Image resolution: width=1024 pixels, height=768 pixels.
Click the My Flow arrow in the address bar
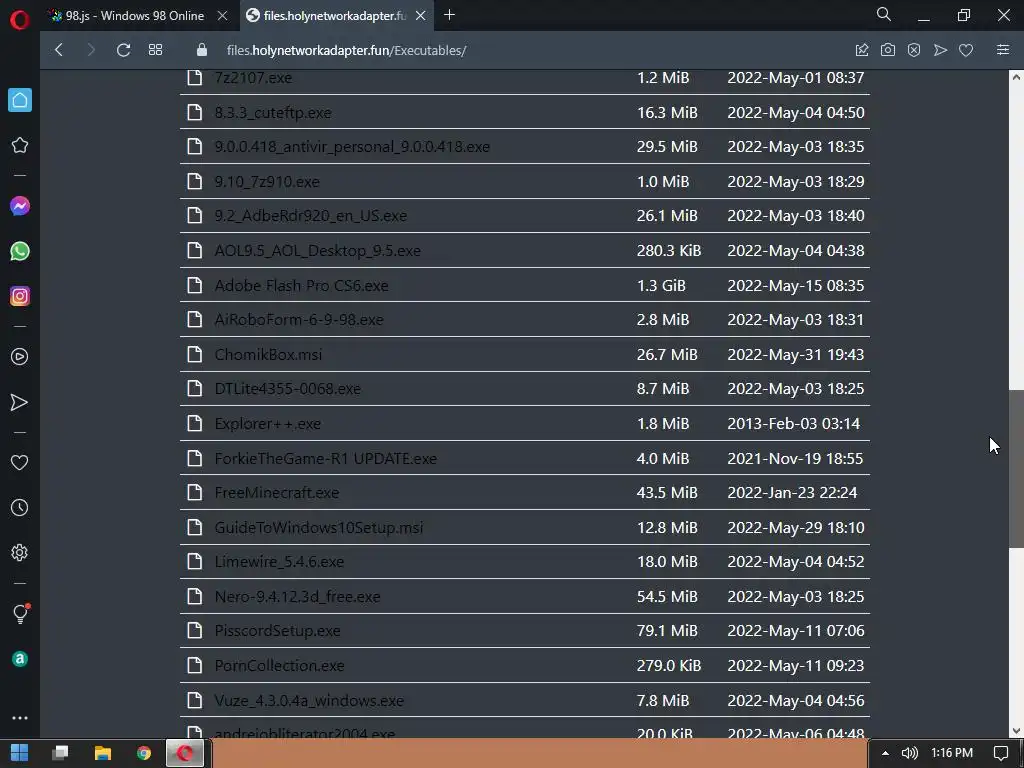(x=940, y=50)
